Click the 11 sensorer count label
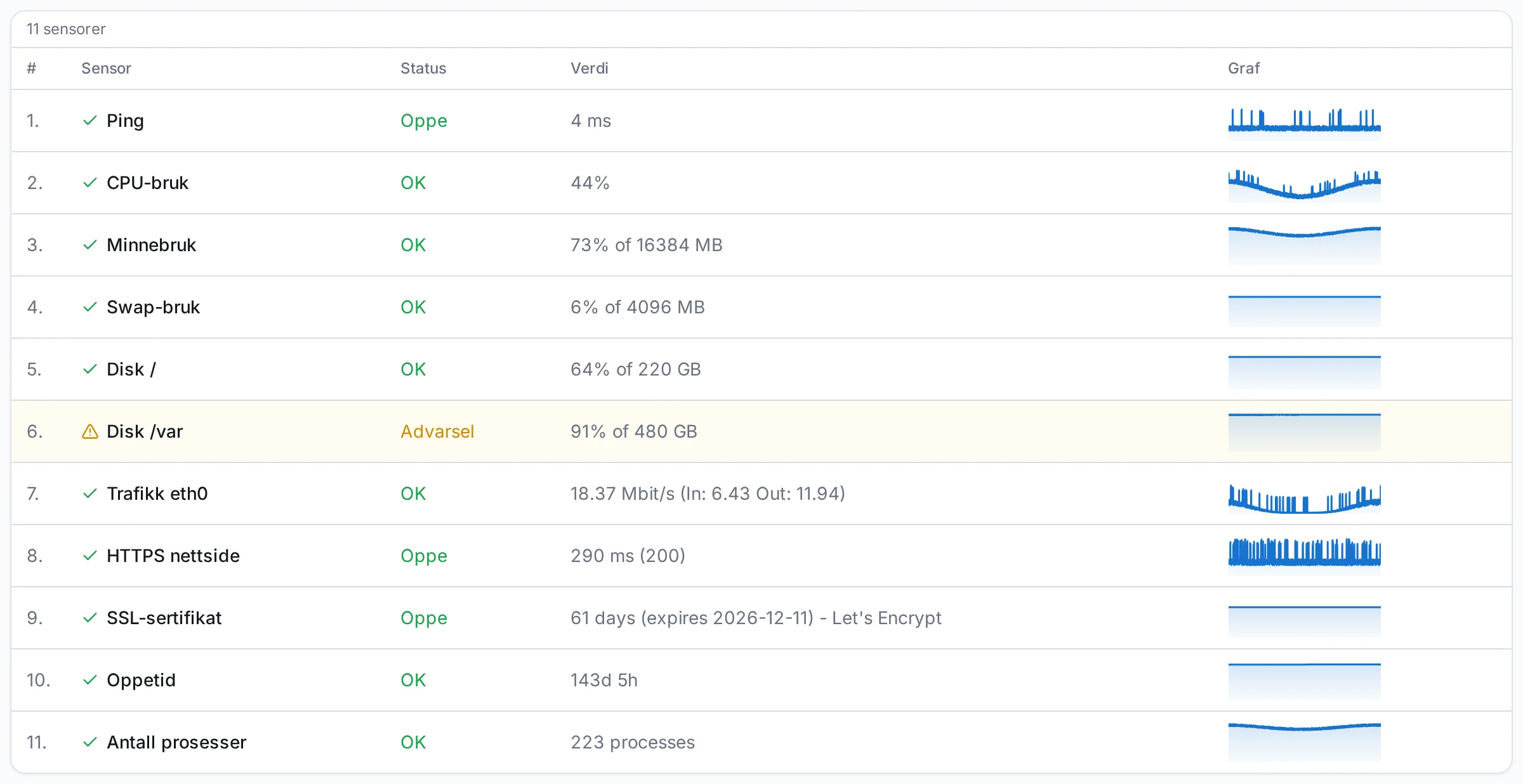The width and height of the screenshot is (1523, 784). [66, 29]
